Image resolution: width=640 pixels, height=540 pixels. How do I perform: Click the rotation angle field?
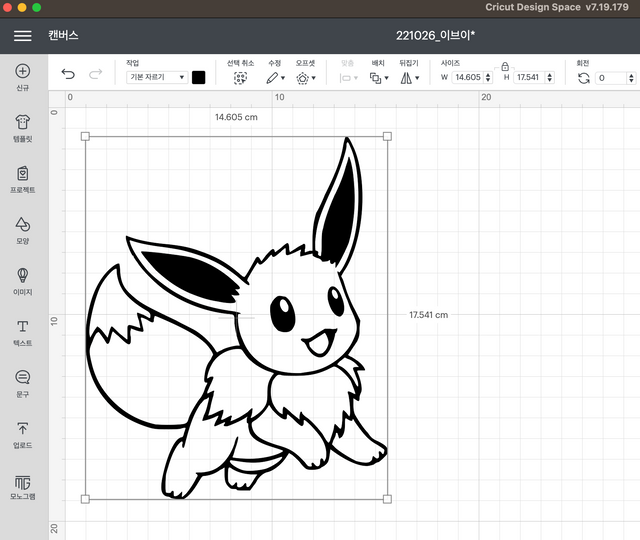(x=611, y=78)
